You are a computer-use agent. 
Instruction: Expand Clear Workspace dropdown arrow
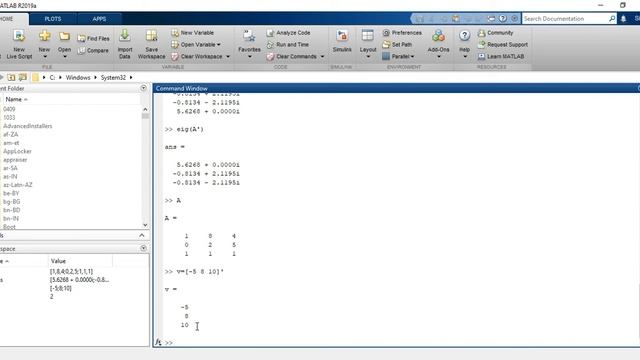[228, 57]
